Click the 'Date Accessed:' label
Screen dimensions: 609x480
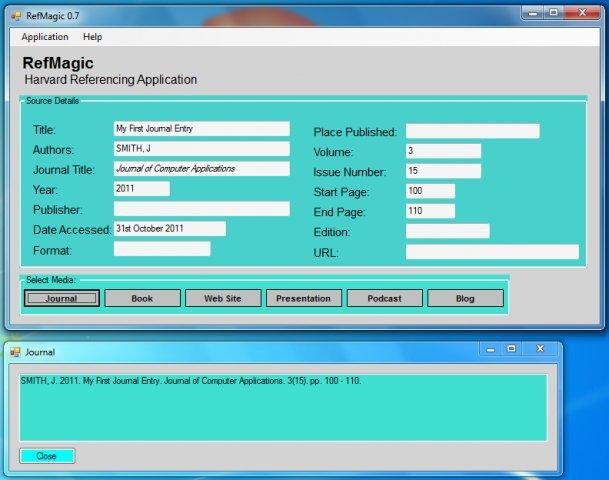pyautogui.click(x=72, y=230)
